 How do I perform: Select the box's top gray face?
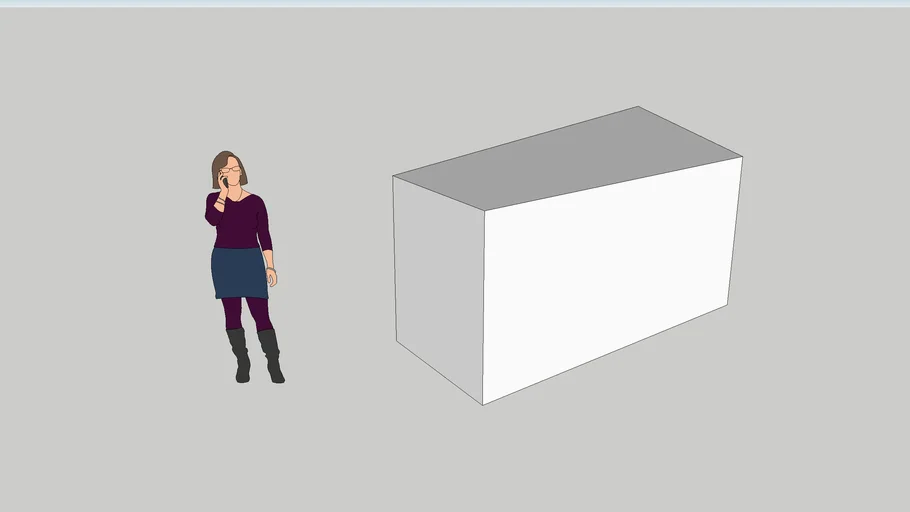click(x=568, y=158)
